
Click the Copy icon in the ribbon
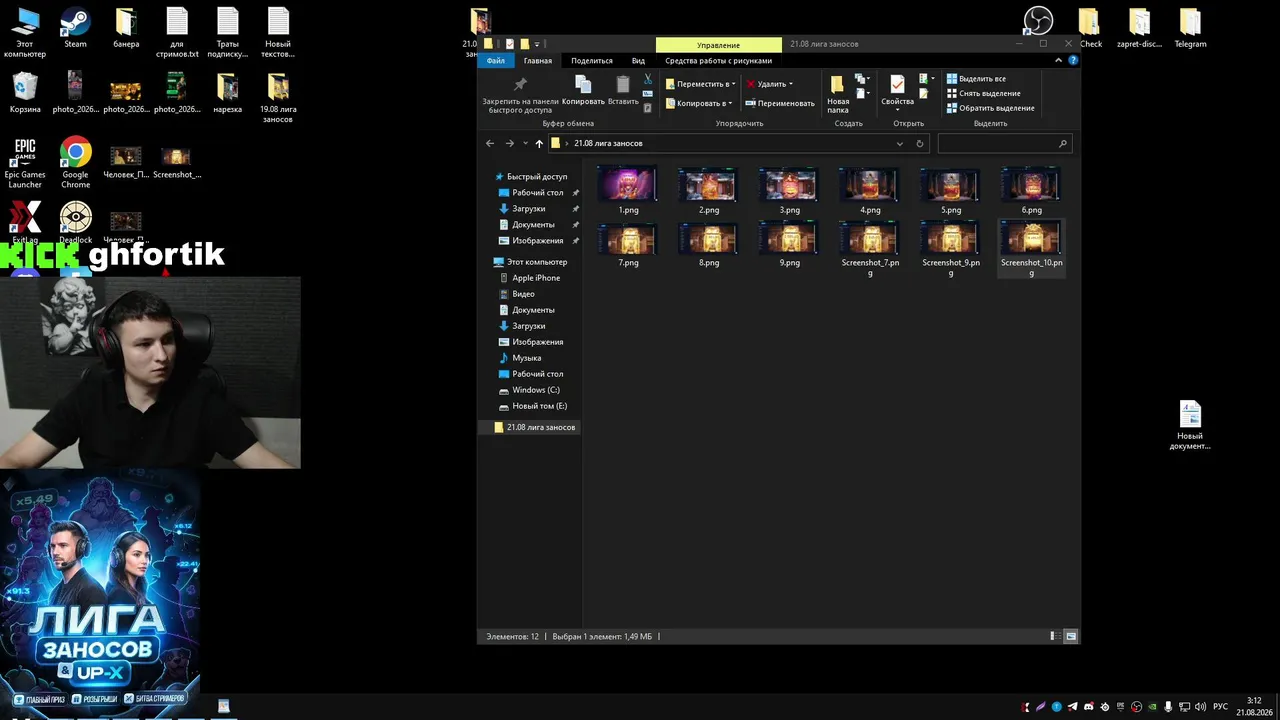tap(583, 84)
